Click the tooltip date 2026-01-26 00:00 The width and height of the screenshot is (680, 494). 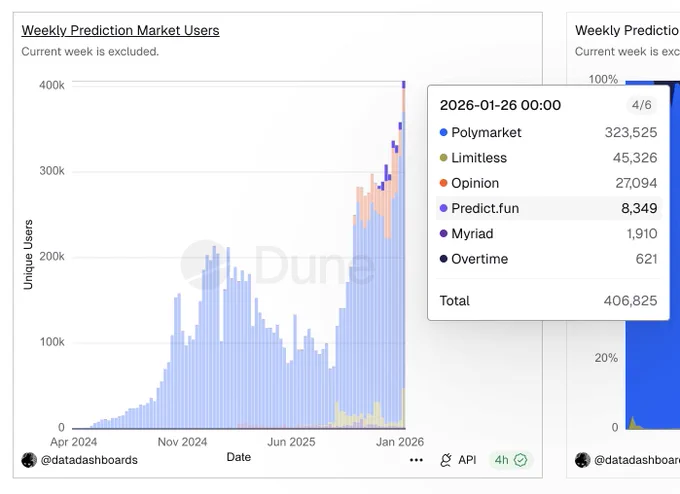click(x=500, y=105)
